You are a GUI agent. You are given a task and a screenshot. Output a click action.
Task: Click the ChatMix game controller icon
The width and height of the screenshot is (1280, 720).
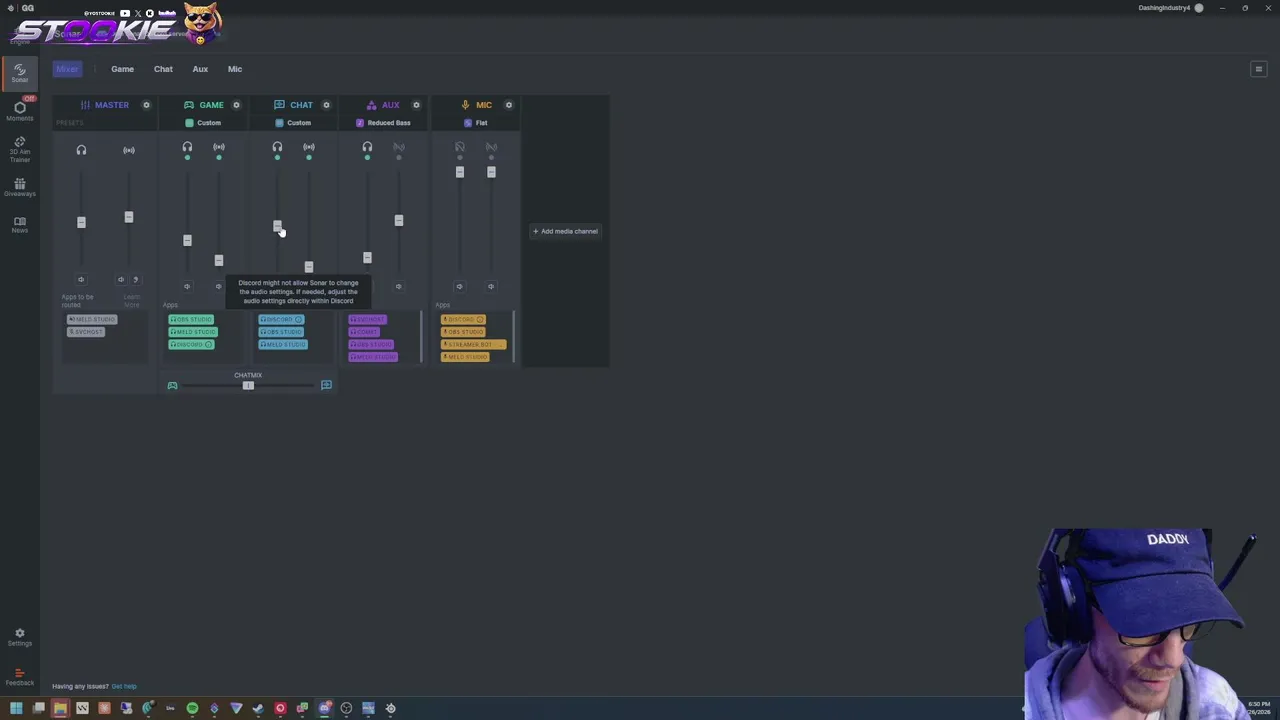point(172,385)
